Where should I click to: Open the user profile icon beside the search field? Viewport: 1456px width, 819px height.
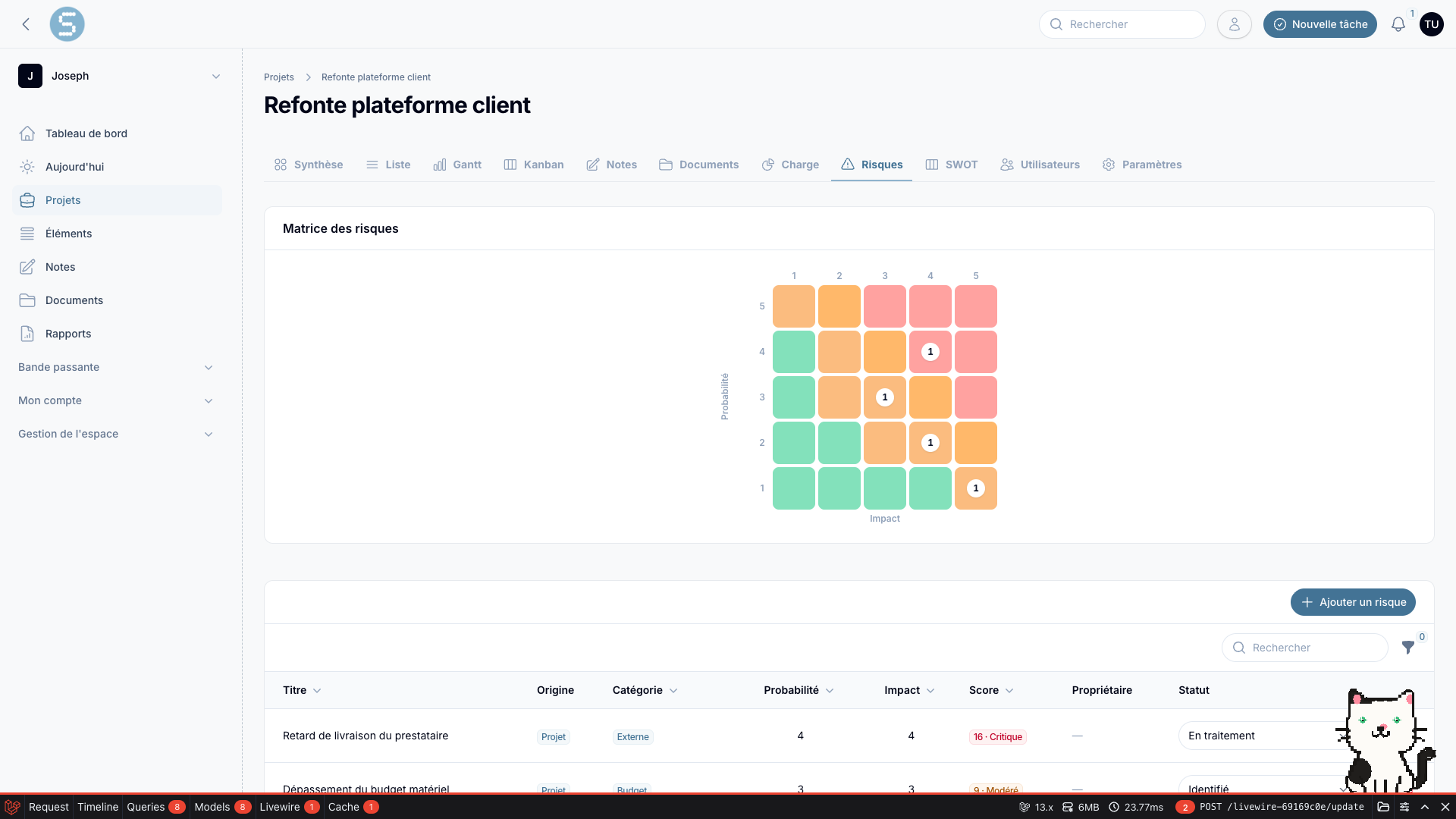[1234, 24]
